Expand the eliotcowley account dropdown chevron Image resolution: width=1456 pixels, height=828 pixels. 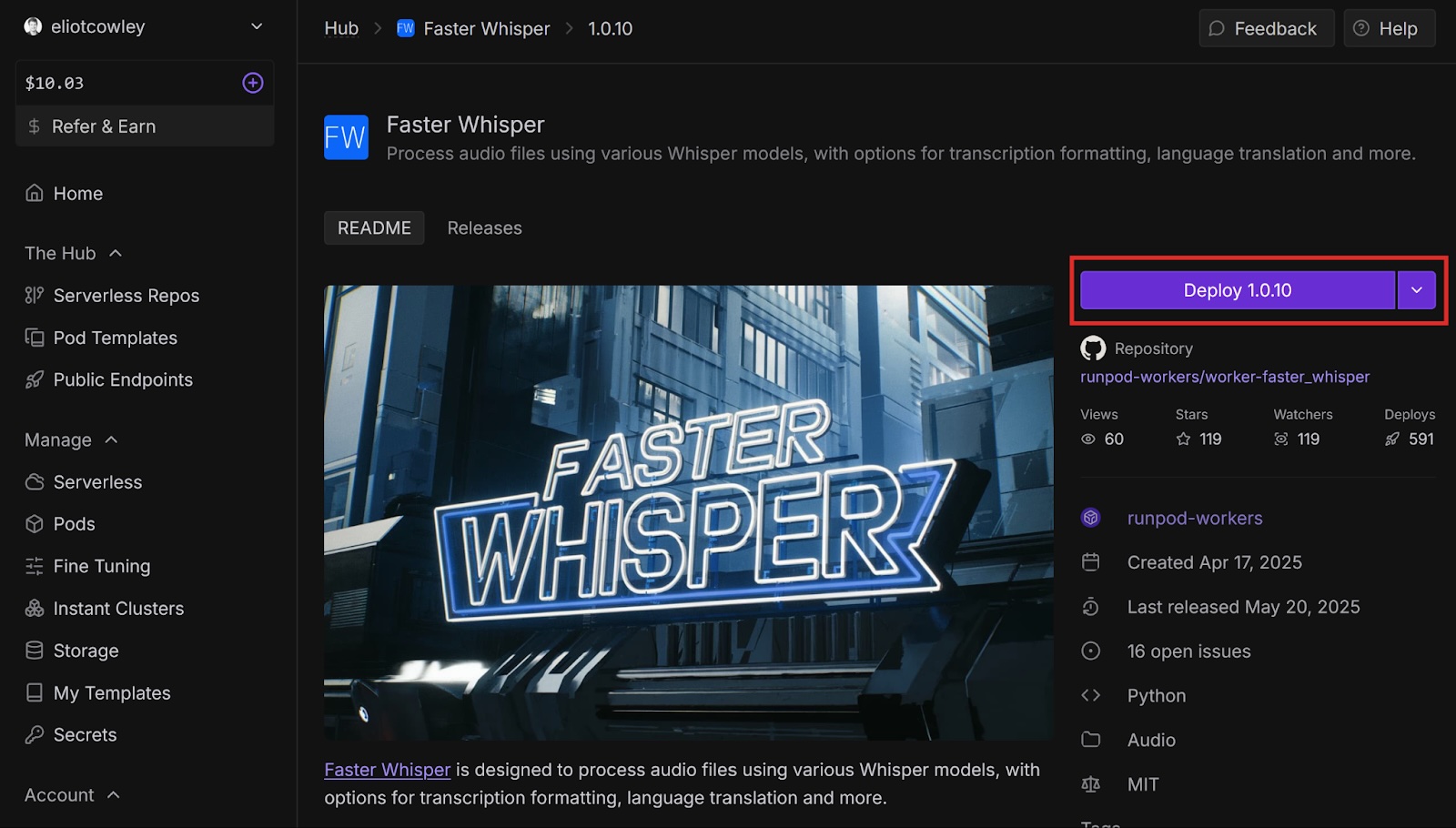pyautogui.click(x=257, y=26)
